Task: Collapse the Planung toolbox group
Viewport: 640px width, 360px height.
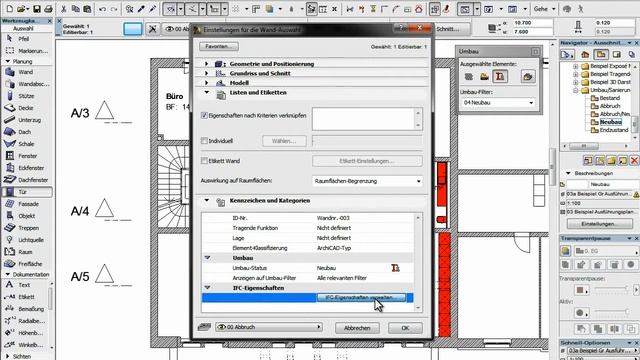Action: pos(8,61)
